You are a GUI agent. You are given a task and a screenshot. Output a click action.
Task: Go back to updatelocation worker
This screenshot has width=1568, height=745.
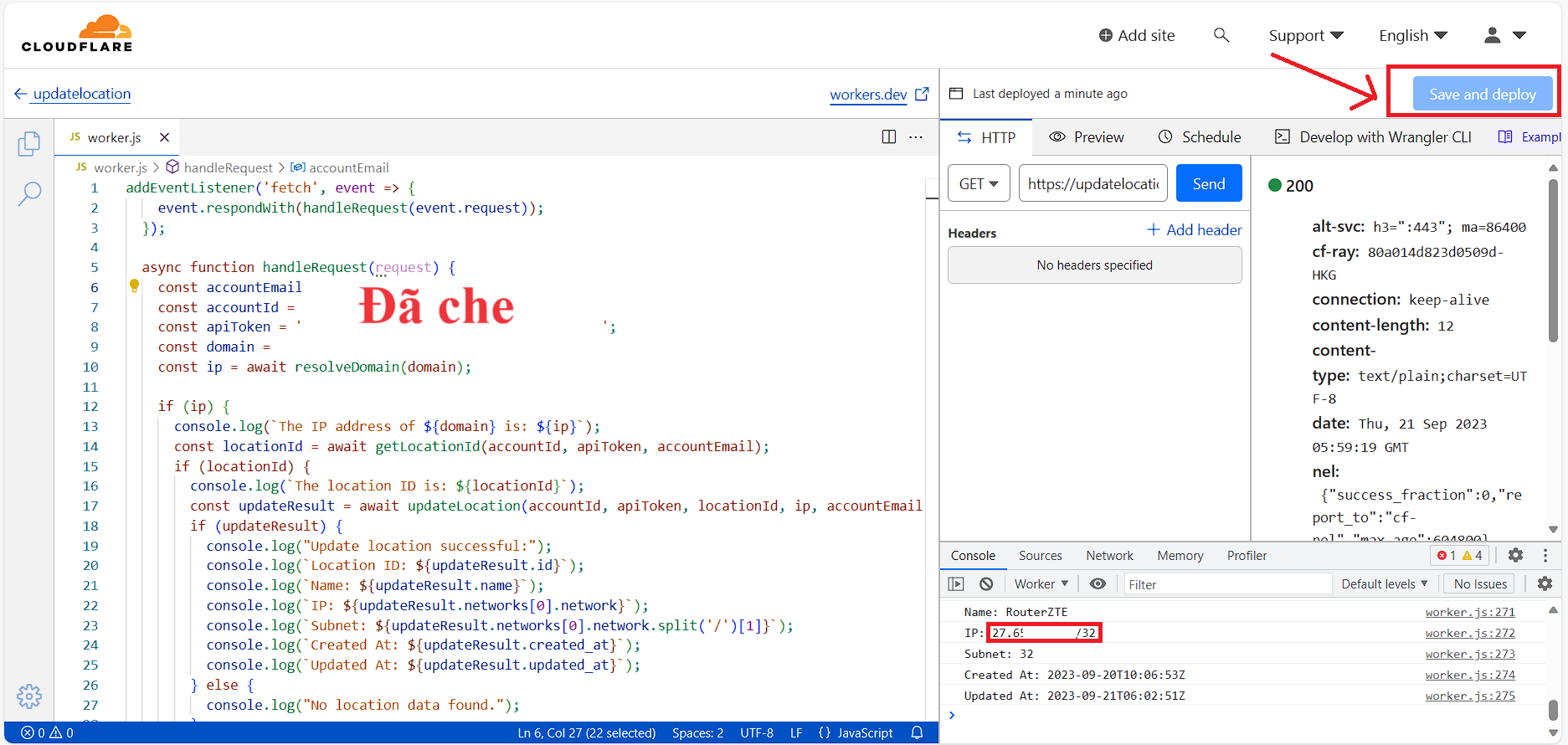click(x=73, y=94)
